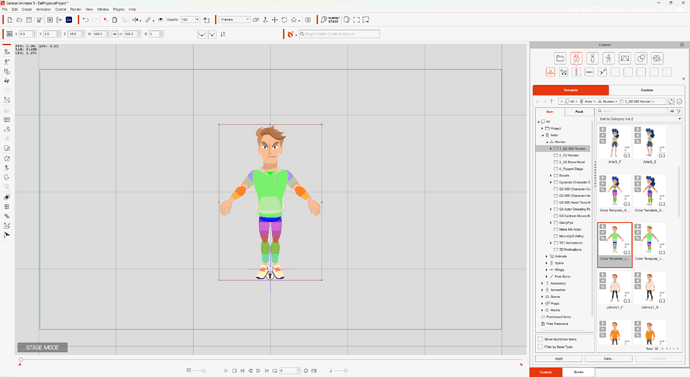
Task: Expand the Props tree node
Action: click(543, 304)
